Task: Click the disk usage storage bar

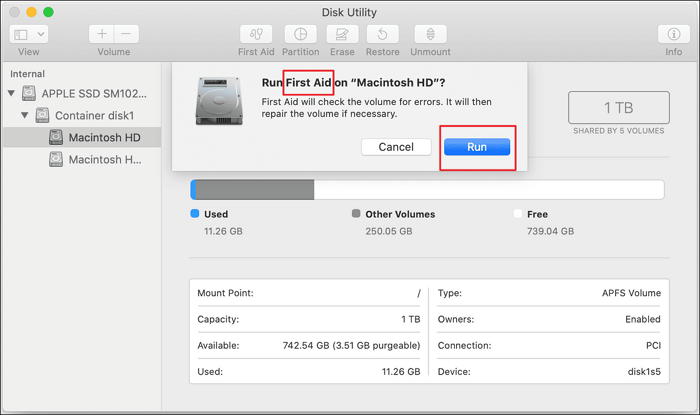Action: click(x=427, y=190)
